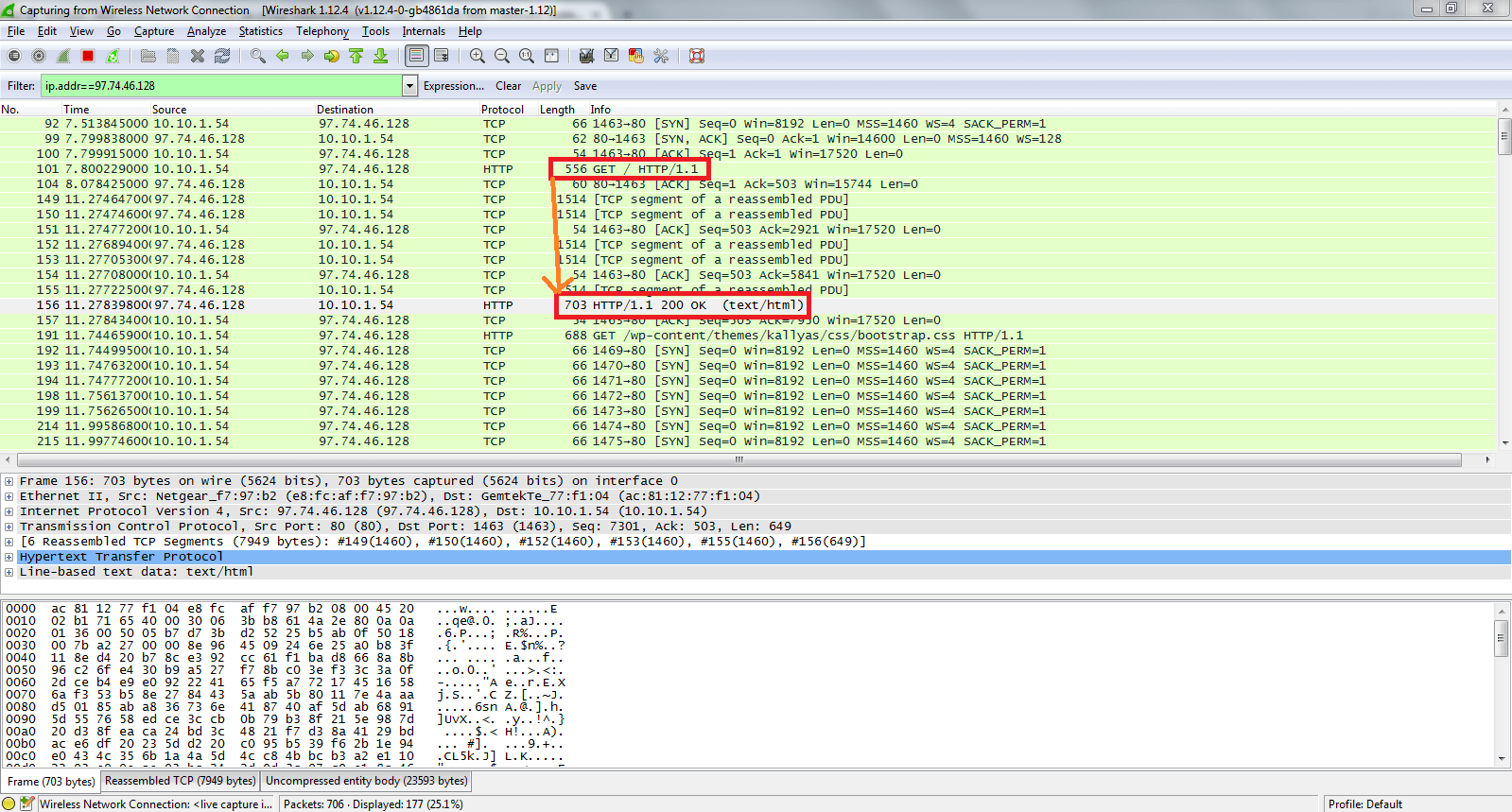Viewport: 1512px width, 812px height.
Task: Open the File menu
Action: tap(16, 31)
